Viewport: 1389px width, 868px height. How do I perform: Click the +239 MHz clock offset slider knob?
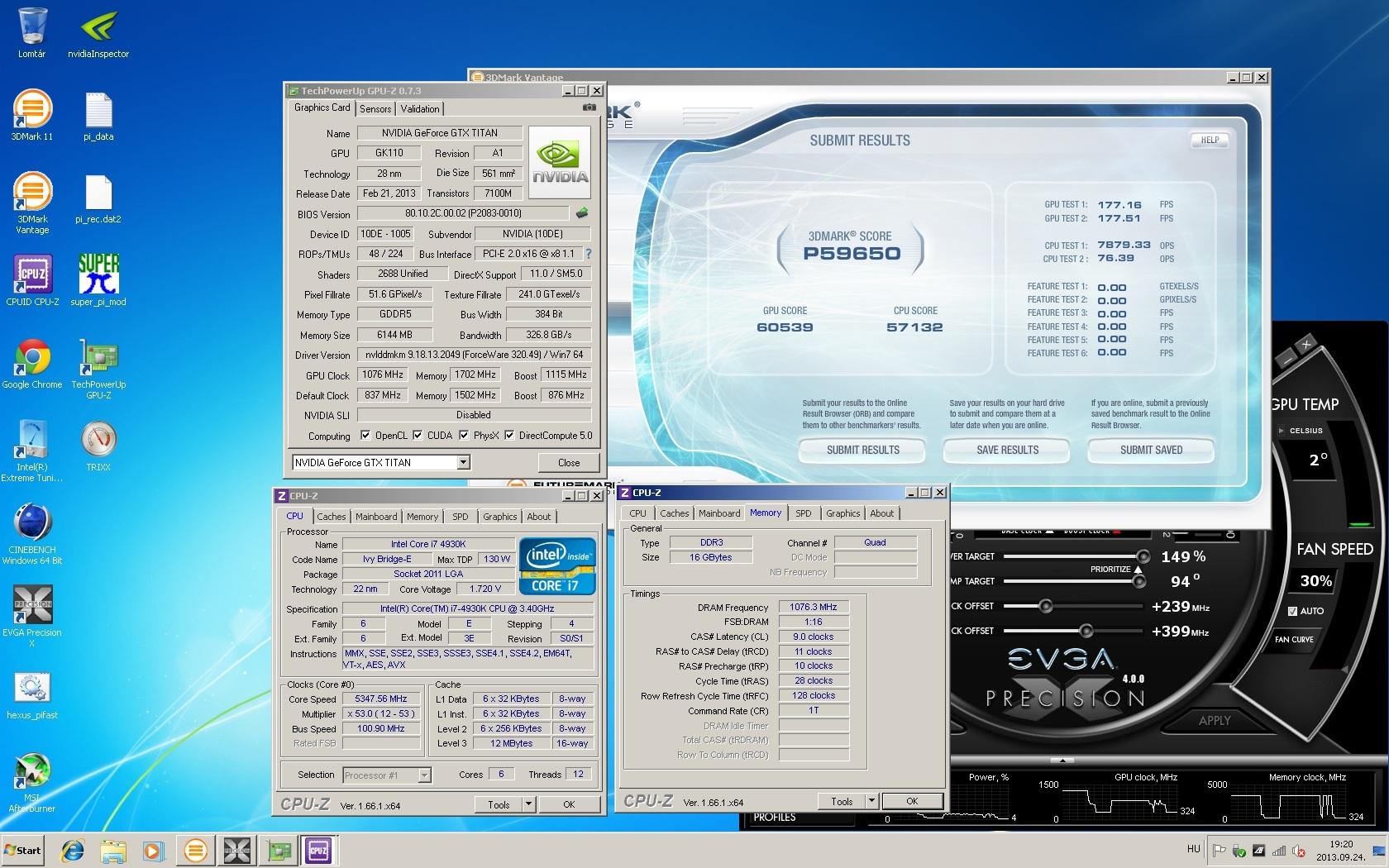click(1045, 606)
